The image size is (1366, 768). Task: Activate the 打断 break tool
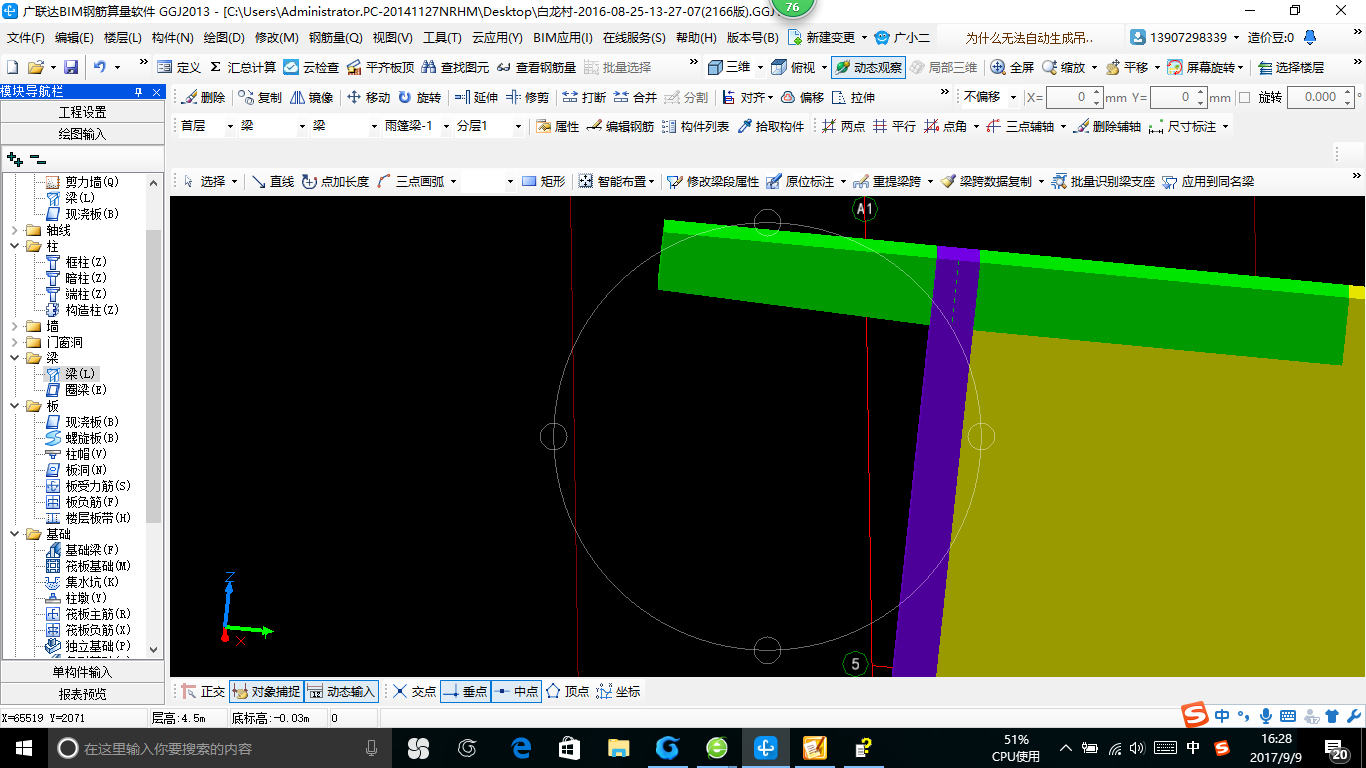pyautogui.click(x=584, y=97)
